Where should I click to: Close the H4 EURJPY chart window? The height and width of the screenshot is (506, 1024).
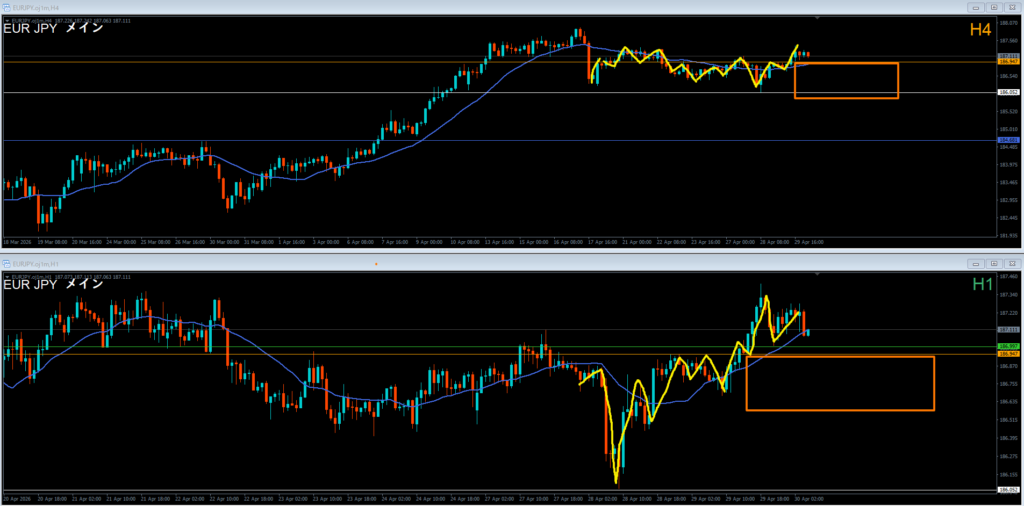[1012, 6]
